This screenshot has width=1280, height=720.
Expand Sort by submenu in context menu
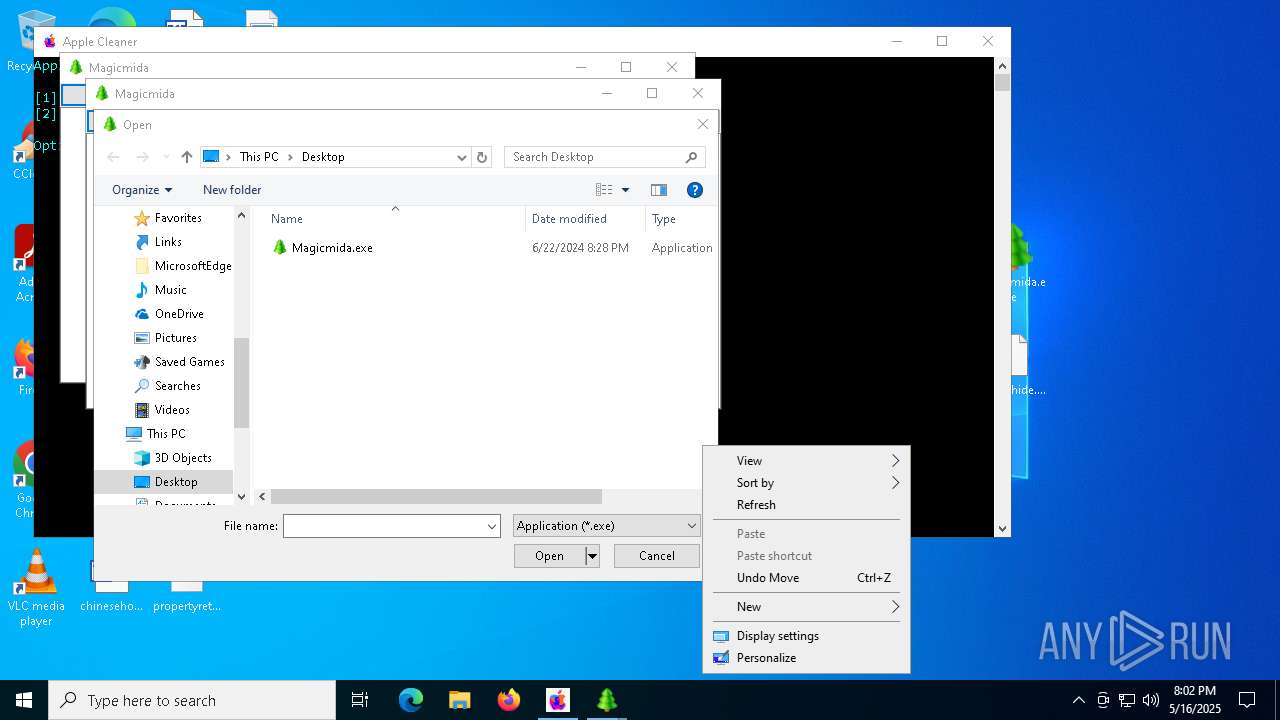[x=806, y=483]
